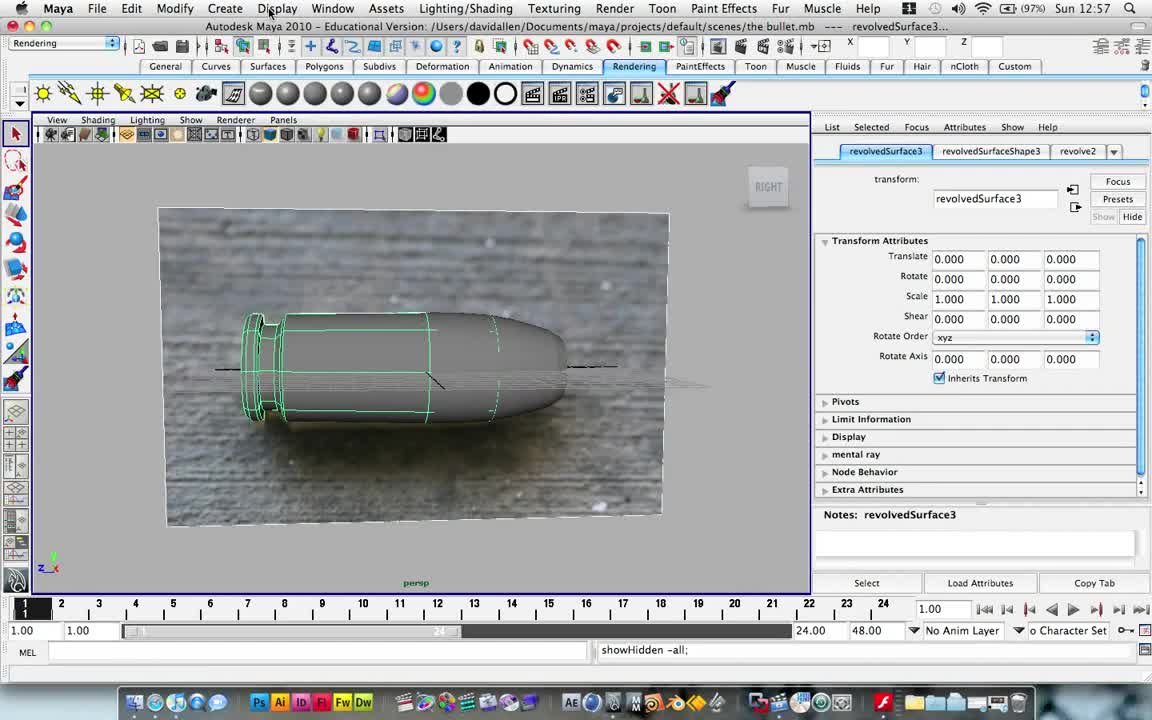Toggle snap to curves magnet icon
Viewport: 1152px width, 720px height.
coord(551,46)
